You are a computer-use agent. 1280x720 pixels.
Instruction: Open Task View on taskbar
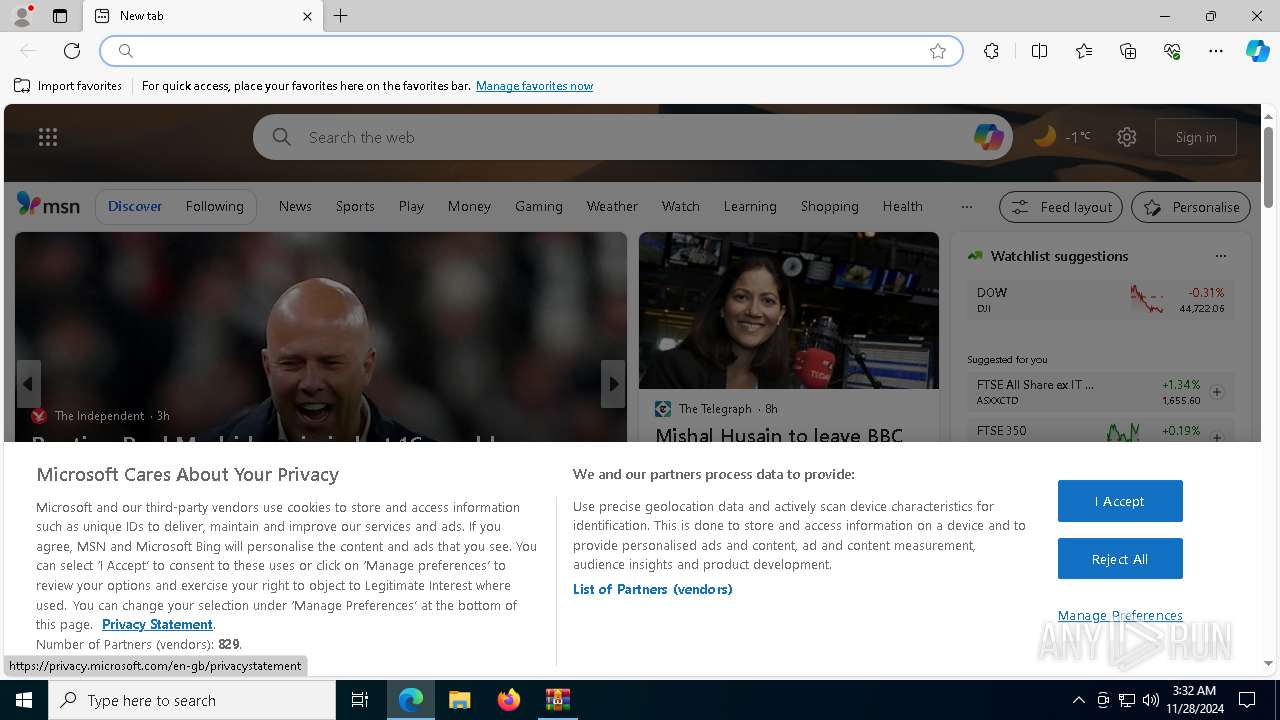coord(360,700)
